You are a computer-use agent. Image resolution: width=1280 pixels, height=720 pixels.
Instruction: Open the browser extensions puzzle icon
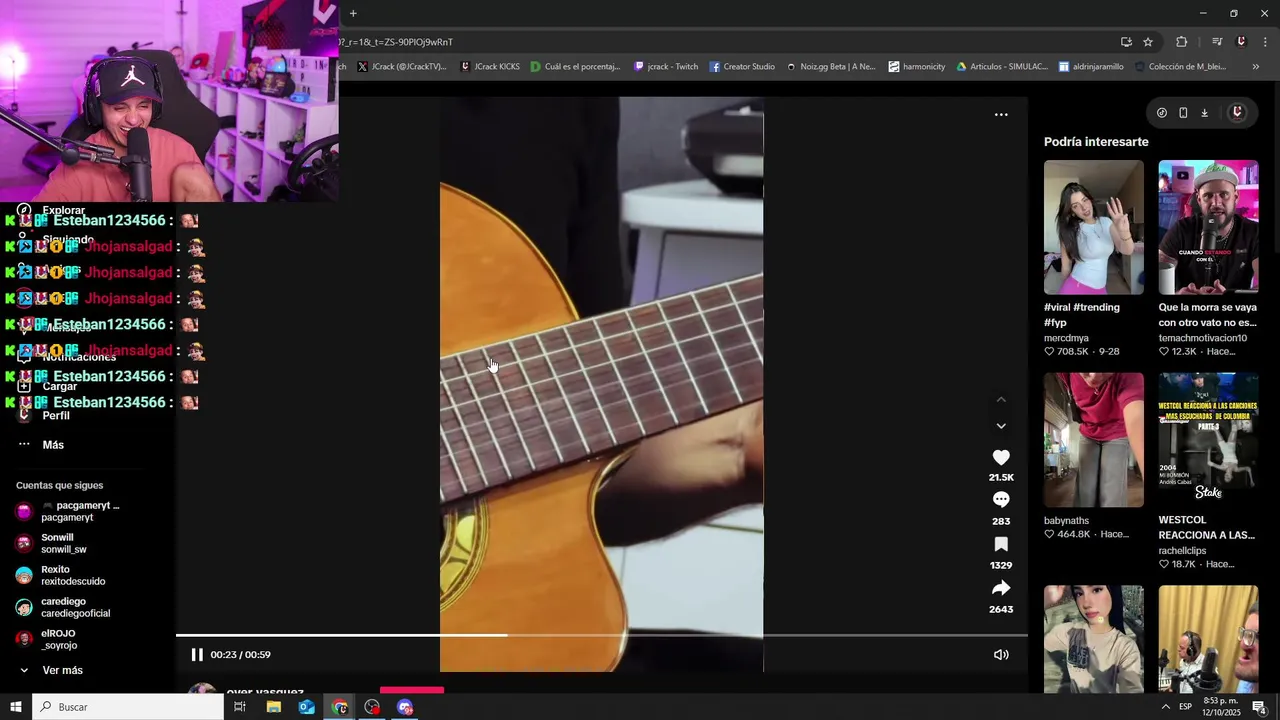tap(1181, 42)
